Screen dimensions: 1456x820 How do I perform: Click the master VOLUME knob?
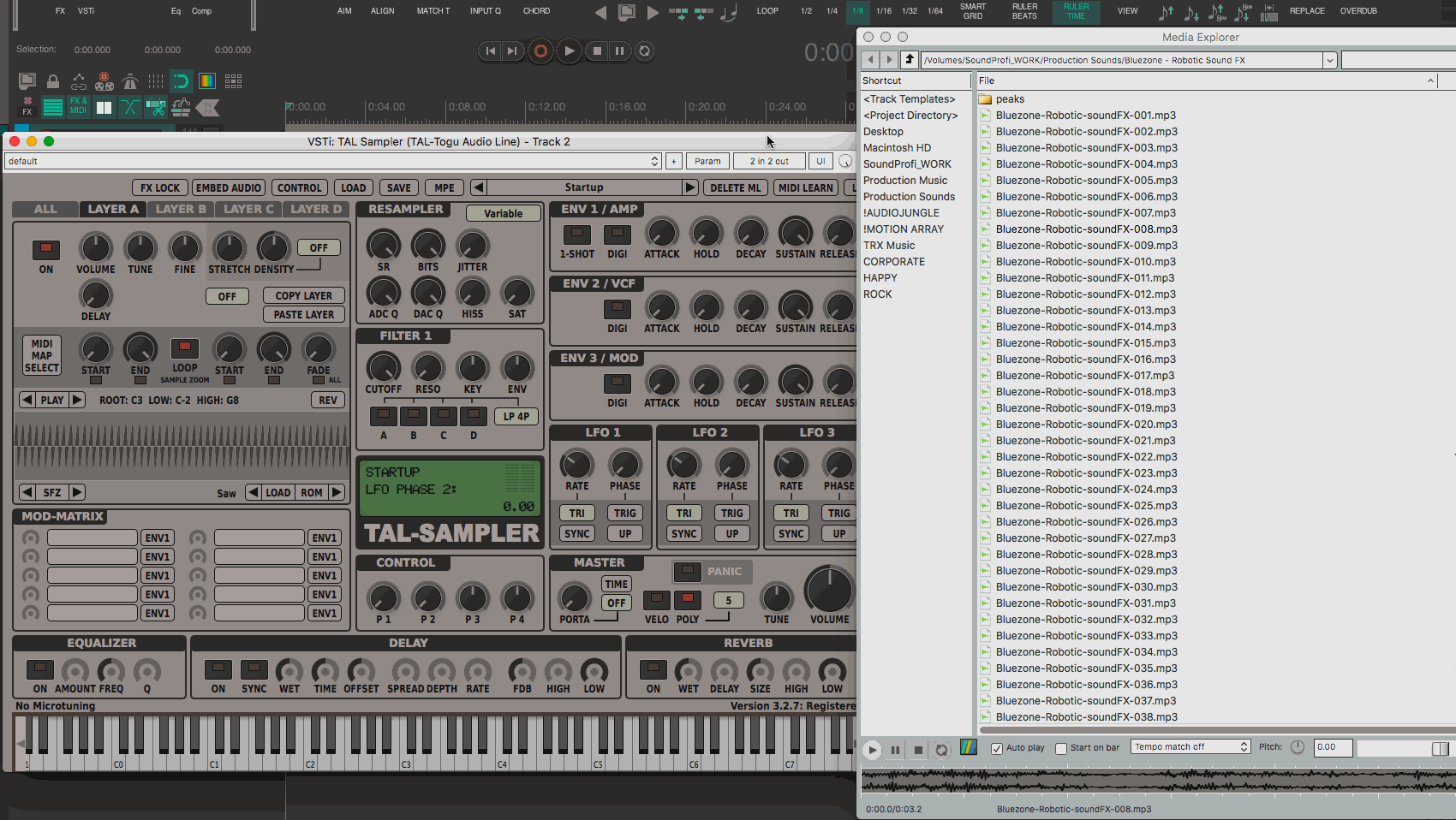(x=829, y=590)
